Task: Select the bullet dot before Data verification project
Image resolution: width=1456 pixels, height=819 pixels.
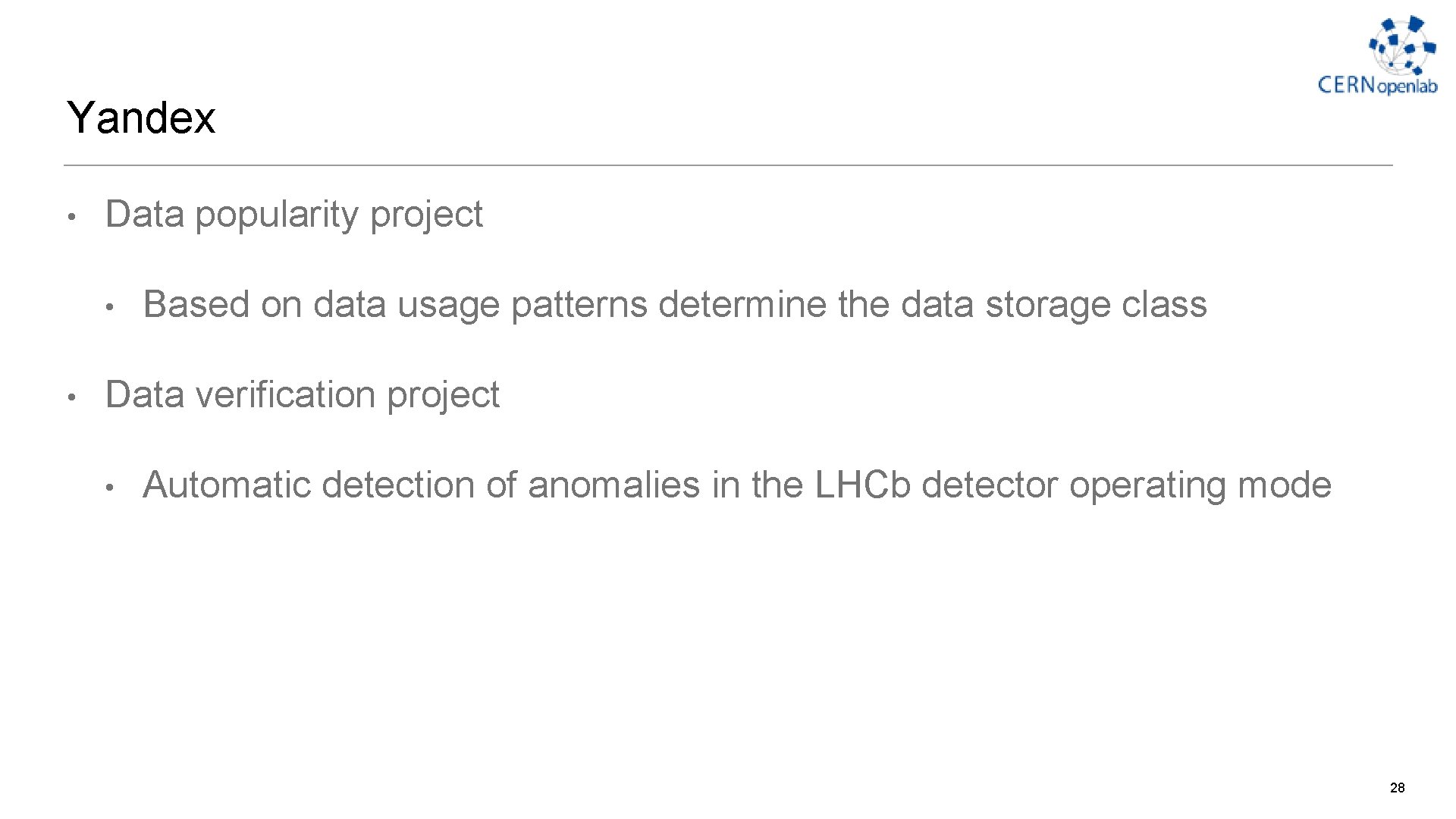Action: [x=69, y=397]
